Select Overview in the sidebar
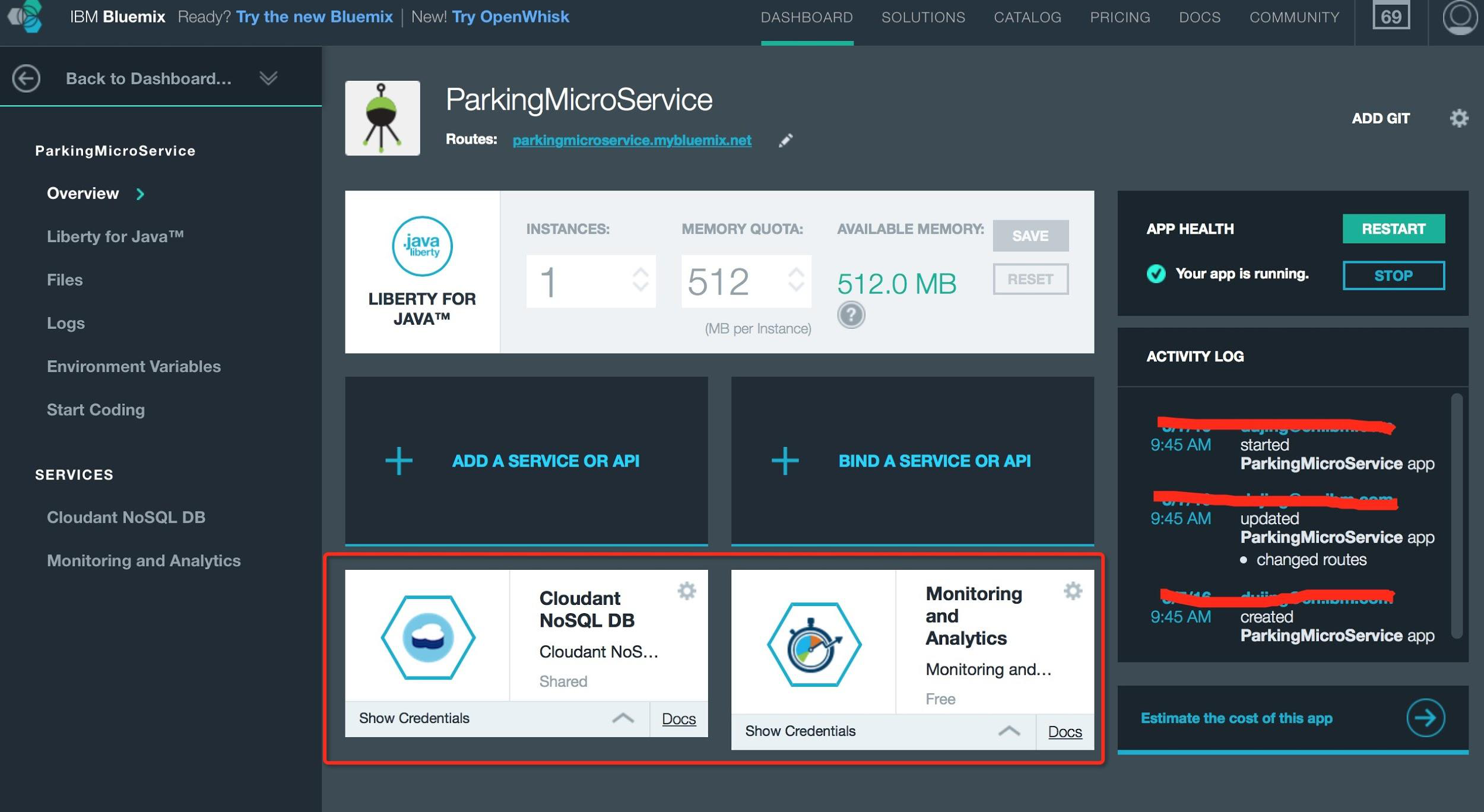 pos(83,194)
